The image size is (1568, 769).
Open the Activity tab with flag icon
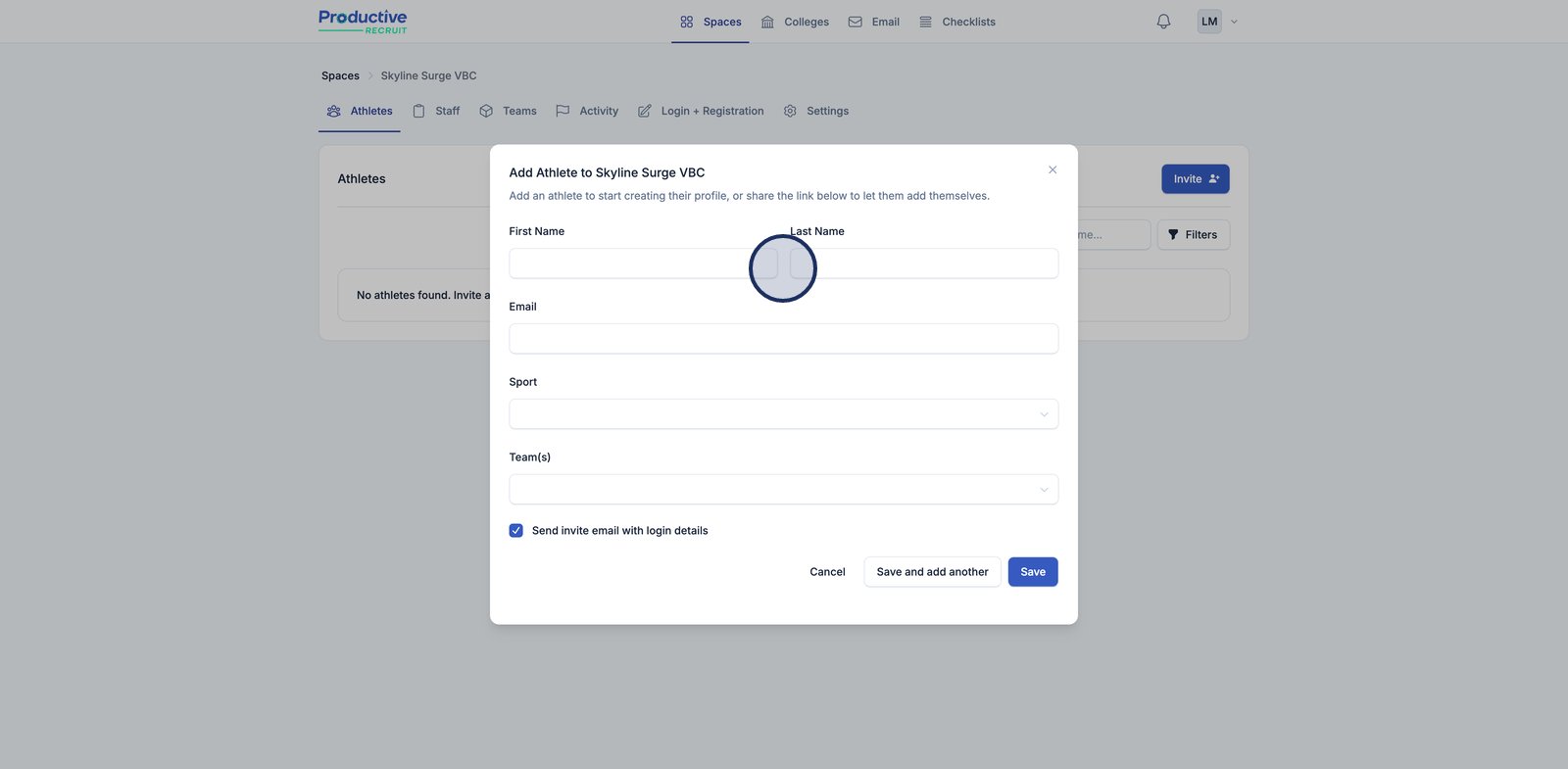coord(587,112)
